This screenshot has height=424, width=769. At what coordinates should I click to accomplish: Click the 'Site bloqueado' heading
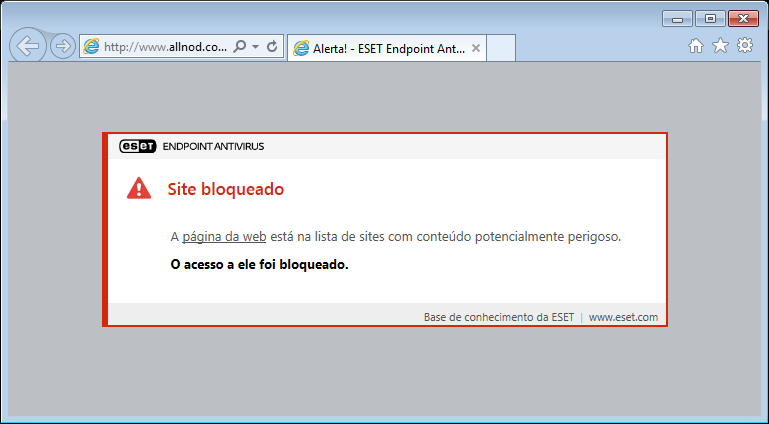point(226,189)
